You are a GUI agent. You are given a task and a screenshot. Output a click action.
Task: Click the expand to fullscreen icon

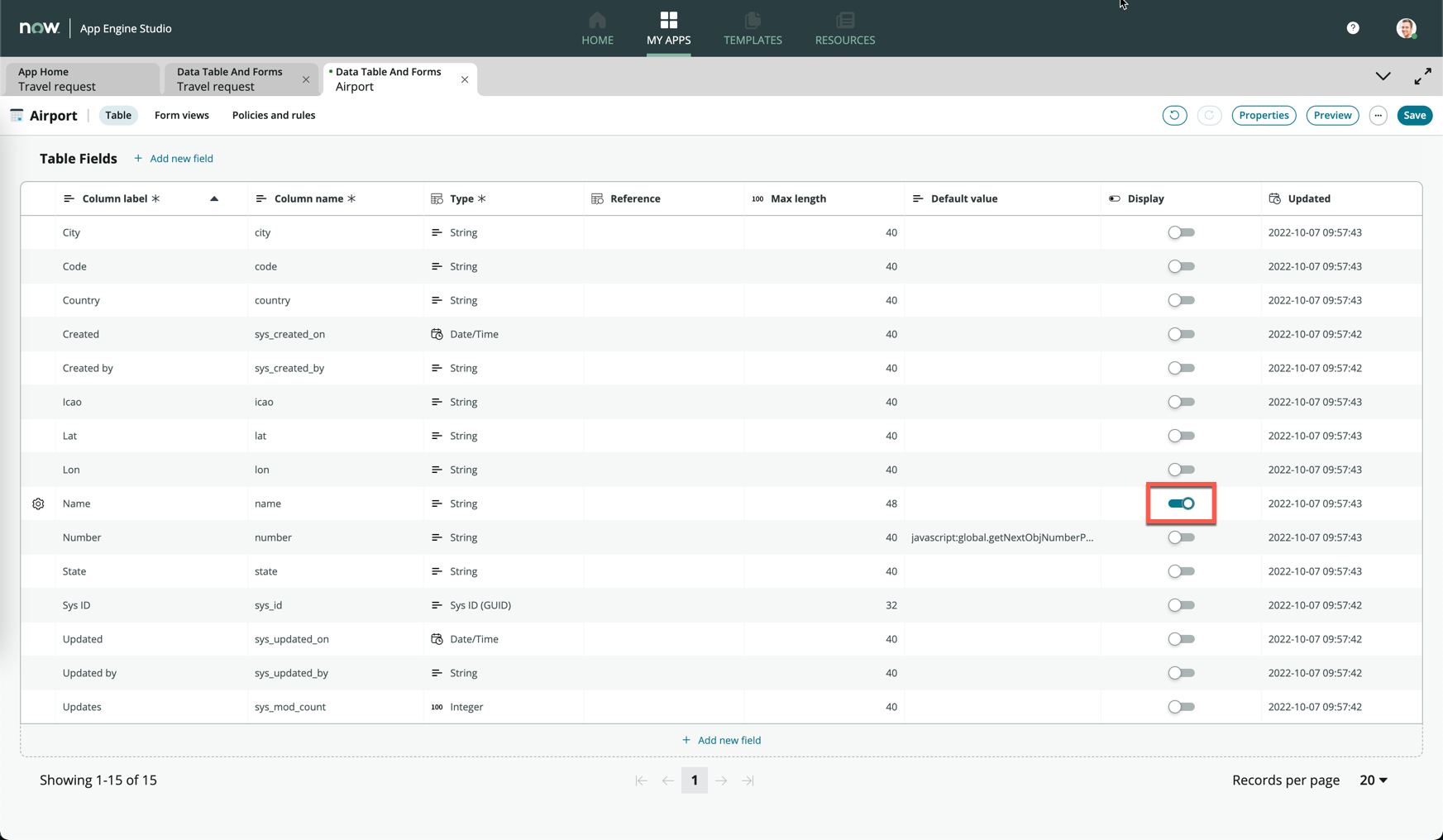pyautogui.click(x=1422, y=76)
